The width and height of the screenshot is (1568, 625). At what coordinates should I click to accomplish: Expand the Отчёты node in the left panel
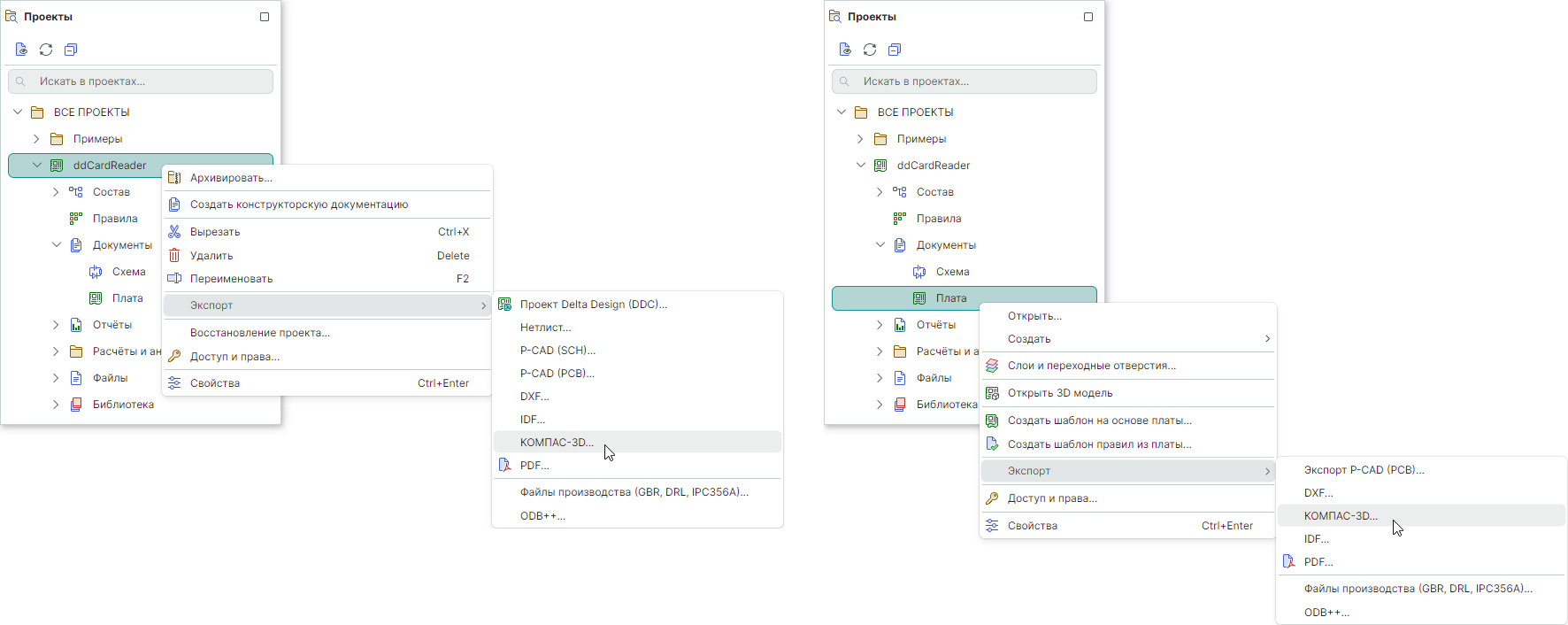56,325
